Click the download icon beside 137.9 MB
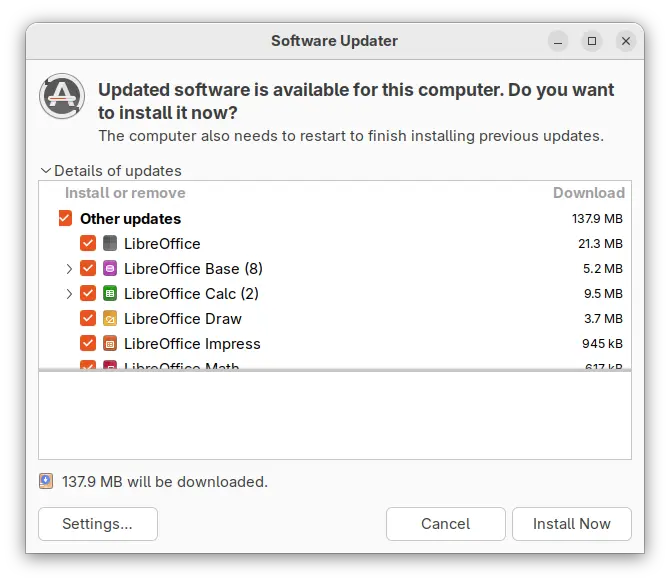Viewport: 670px width, 582px height. 46,481
